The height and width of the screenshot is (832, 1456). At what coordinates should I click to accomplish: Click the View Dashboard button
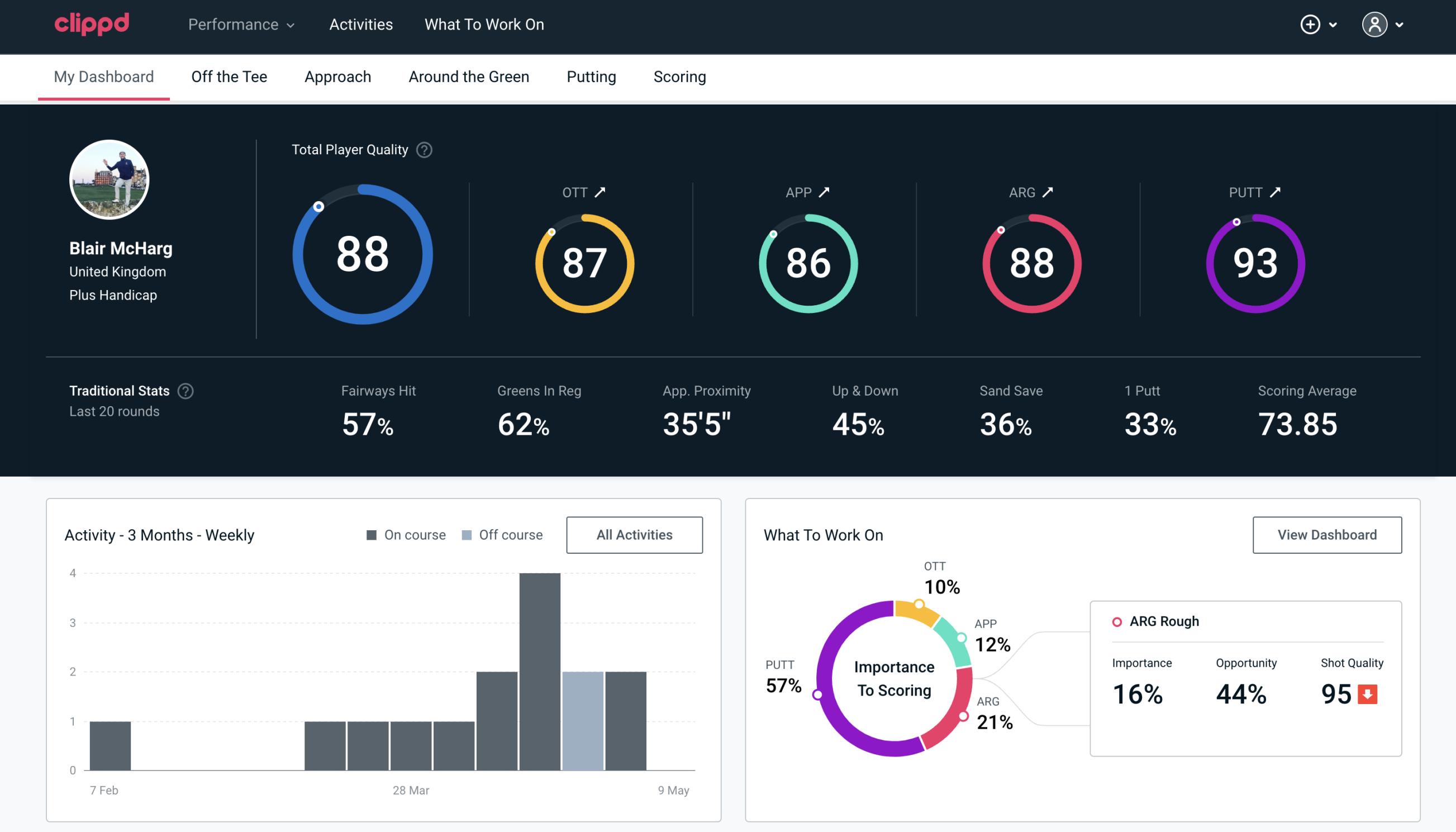pyautogui.click(x=1327, y=534)
